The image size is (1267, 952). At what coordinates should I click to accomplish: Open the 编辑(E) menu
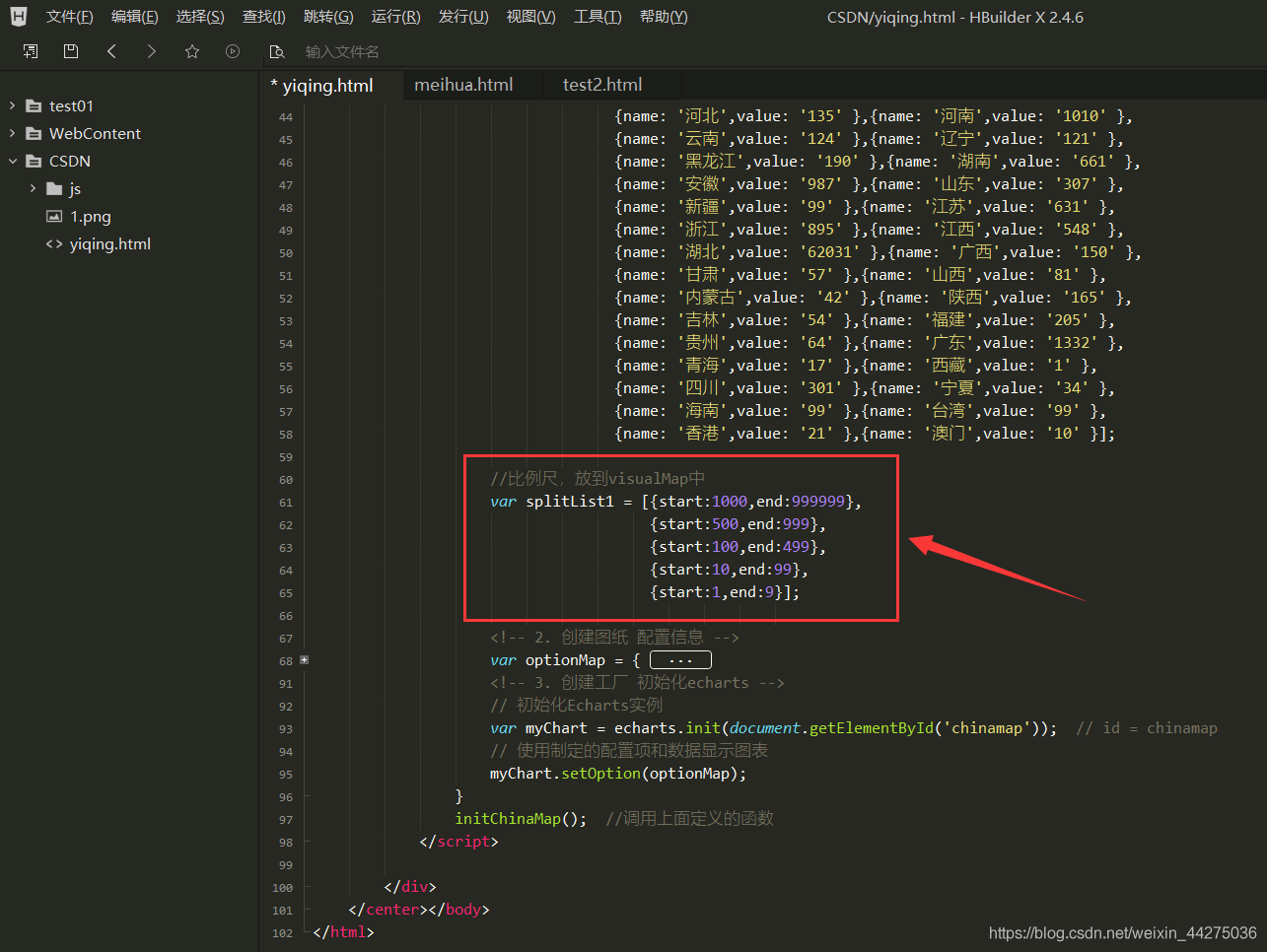point(134,17)
